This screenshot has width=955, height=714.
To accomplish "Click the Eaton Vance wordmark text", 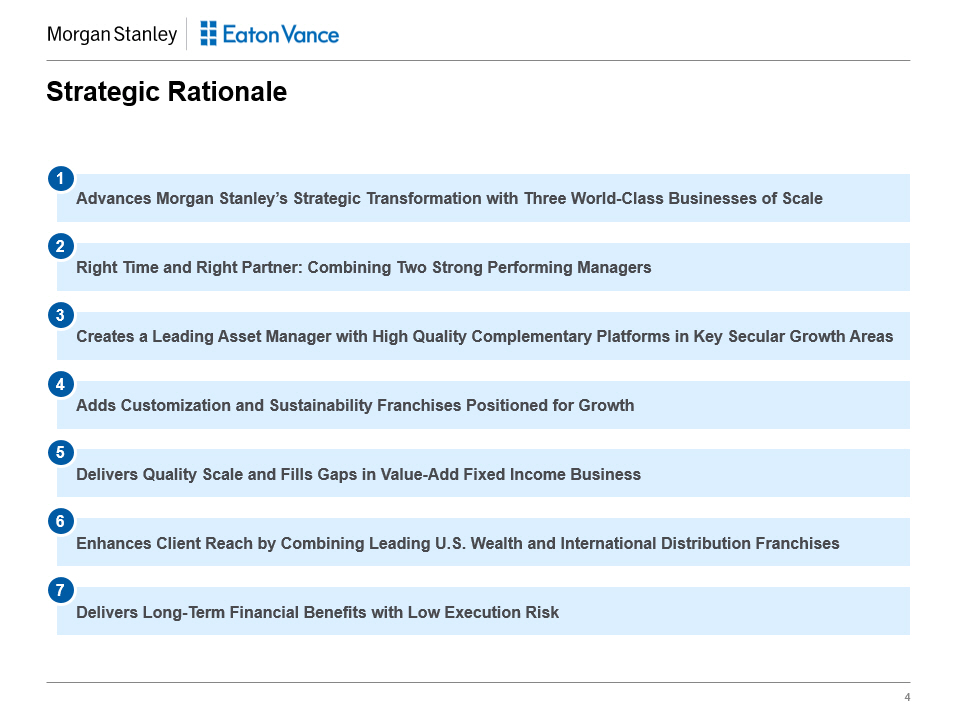I will coord(281,35).
